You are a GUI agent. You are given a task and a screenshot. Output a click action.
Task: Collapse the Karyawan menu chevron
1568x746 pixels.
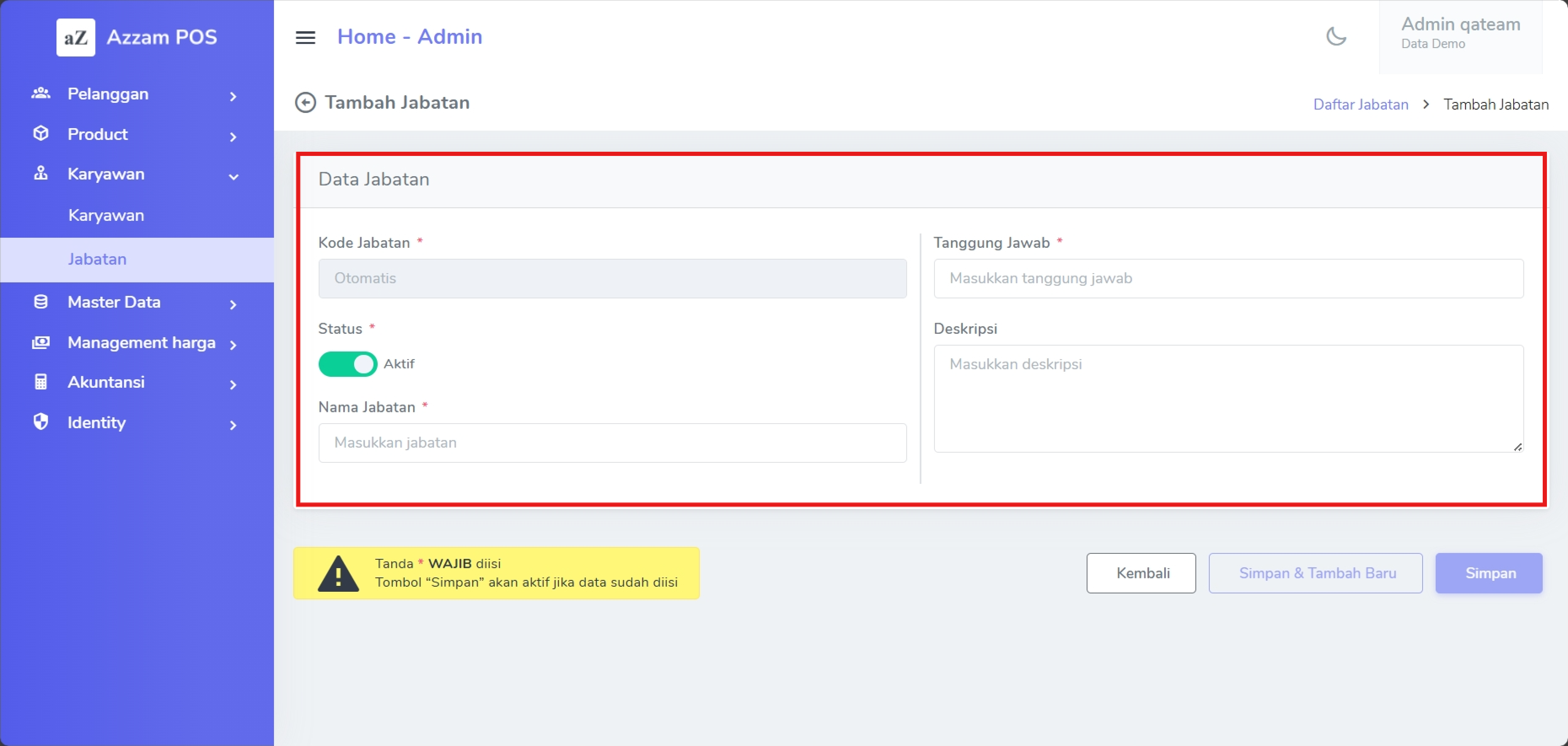(233, 177)
